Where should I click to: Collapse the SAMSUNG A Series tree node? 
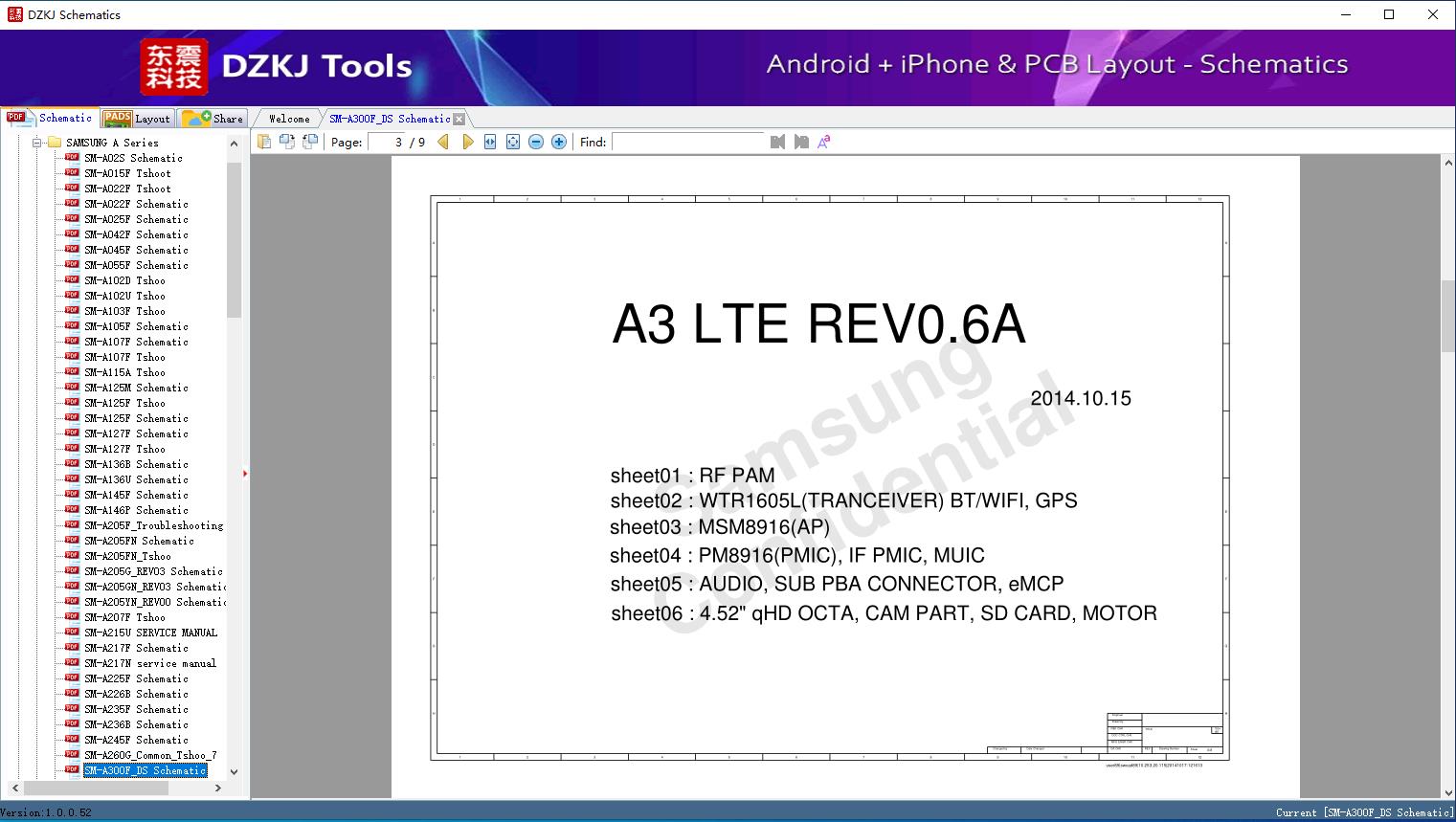tap(37, 143)
